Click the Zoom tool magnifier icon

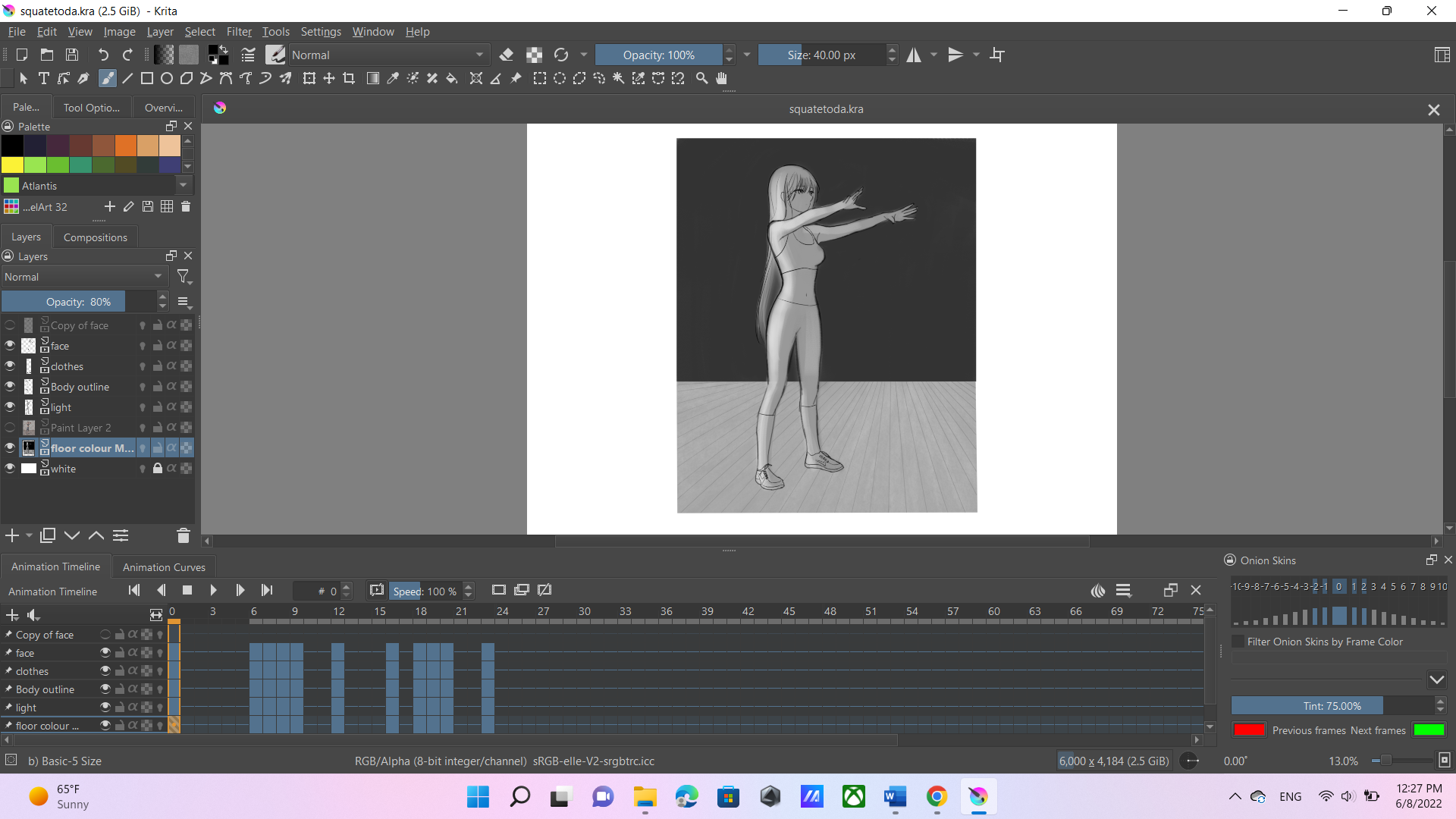point(701,78)
